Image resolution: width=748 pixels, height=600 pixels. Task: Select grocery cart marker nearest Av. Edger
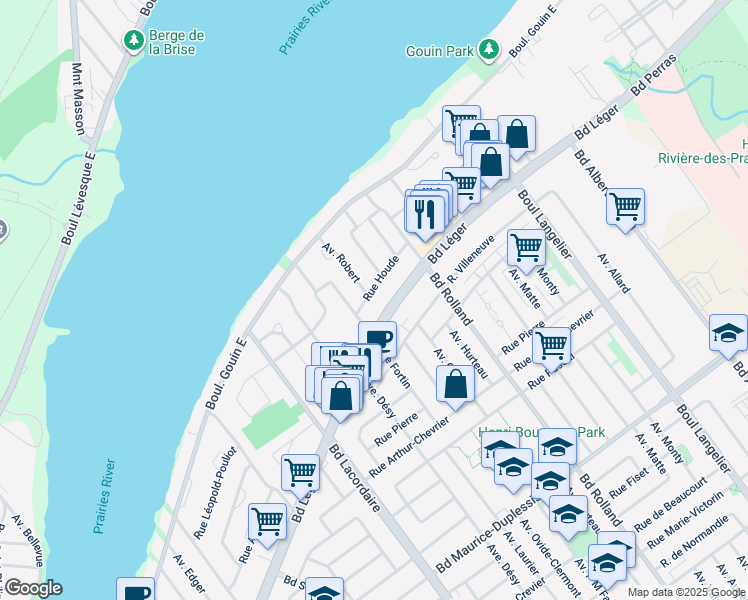click(268, 522)
